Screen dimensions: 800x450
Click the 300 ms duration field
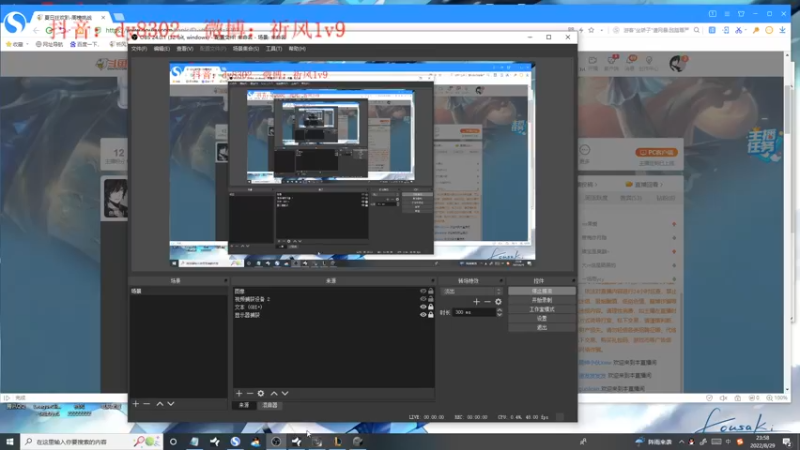pos(474,312)
